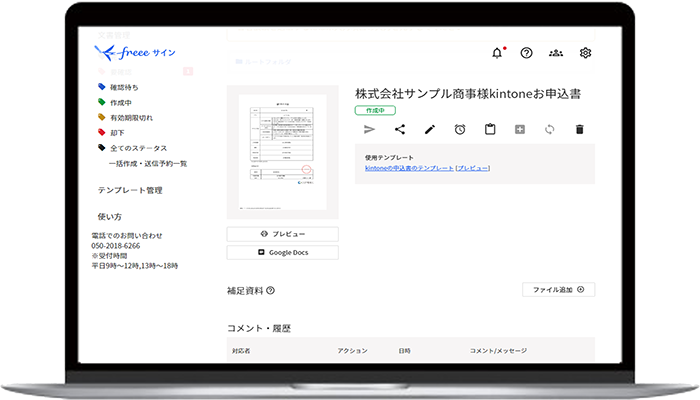Click the Google Docs button
700x400 pixels.
coord(283,252)
